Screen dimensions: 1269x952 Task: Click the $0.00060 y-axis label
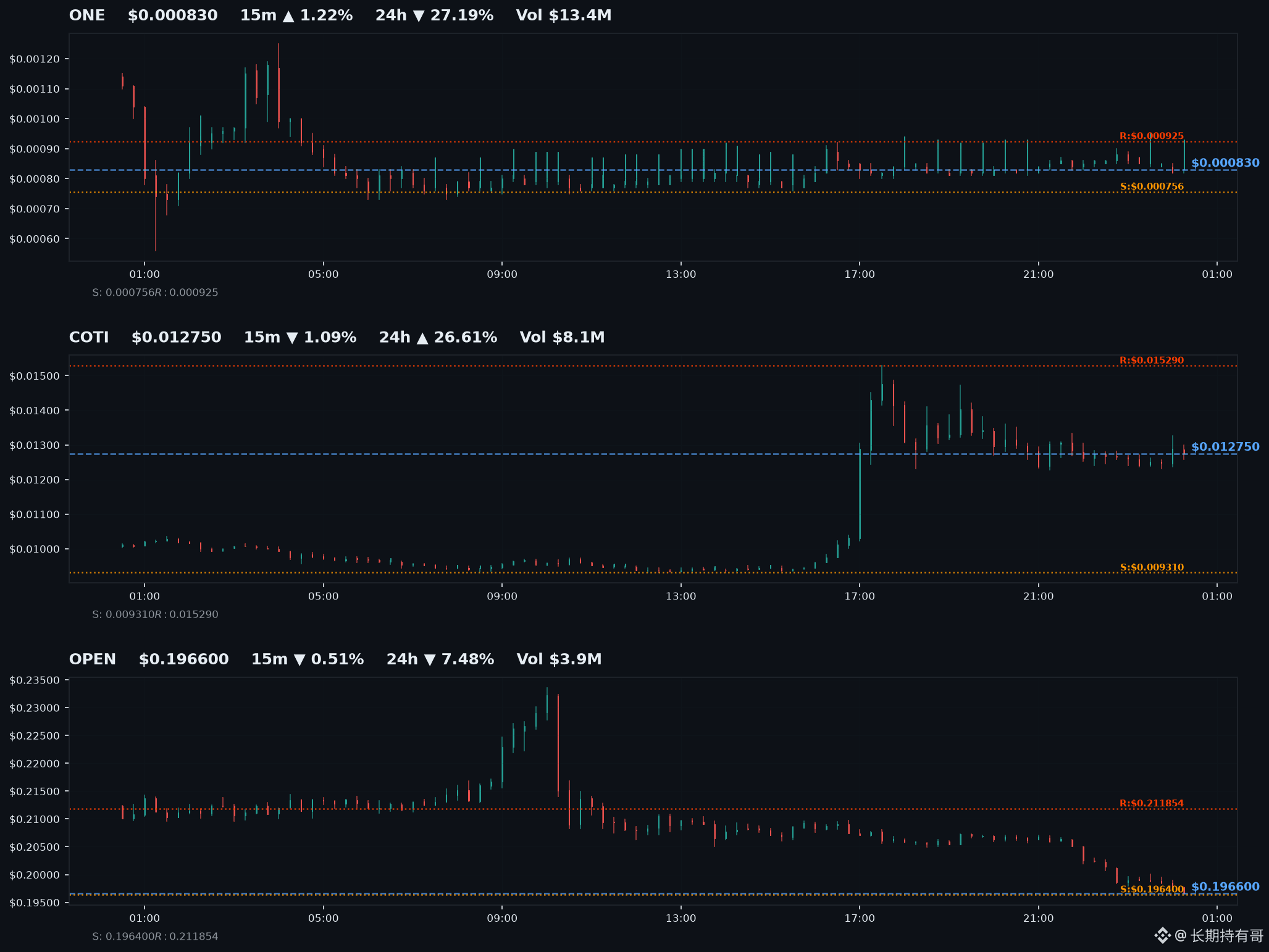35,240
